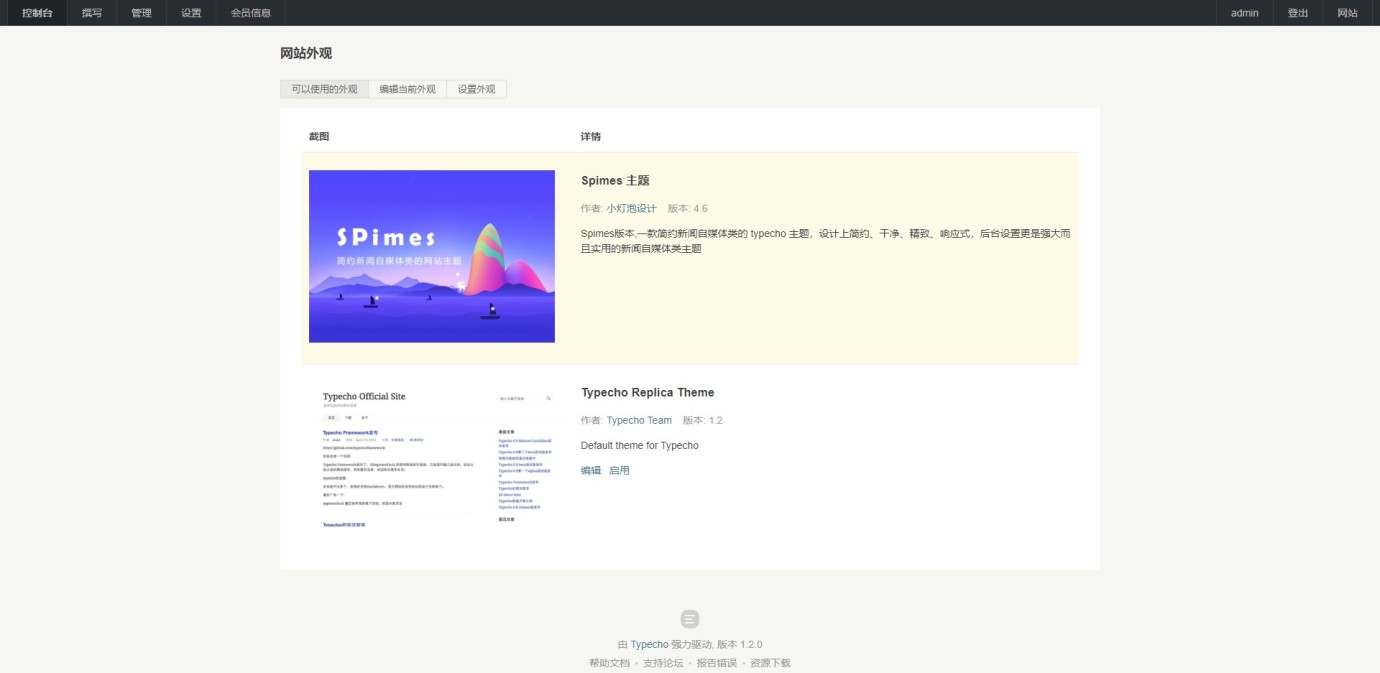Open the 管理 menu

tap(141, 13)
